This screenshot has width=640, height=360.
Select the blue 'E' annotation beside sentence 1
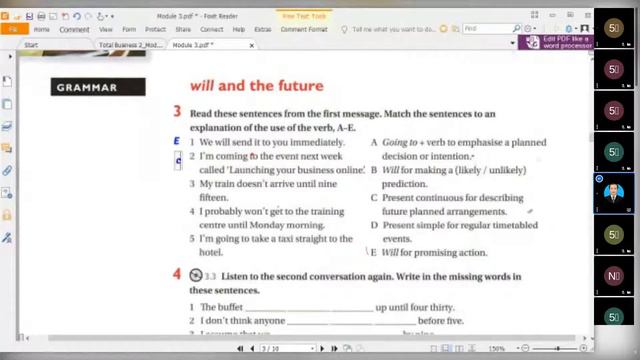(176, 141)
